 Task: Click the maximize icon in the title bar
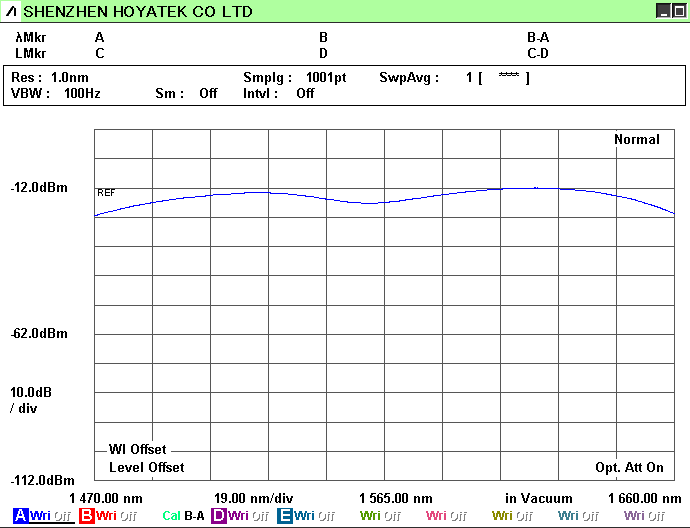[x=678, y=11]
